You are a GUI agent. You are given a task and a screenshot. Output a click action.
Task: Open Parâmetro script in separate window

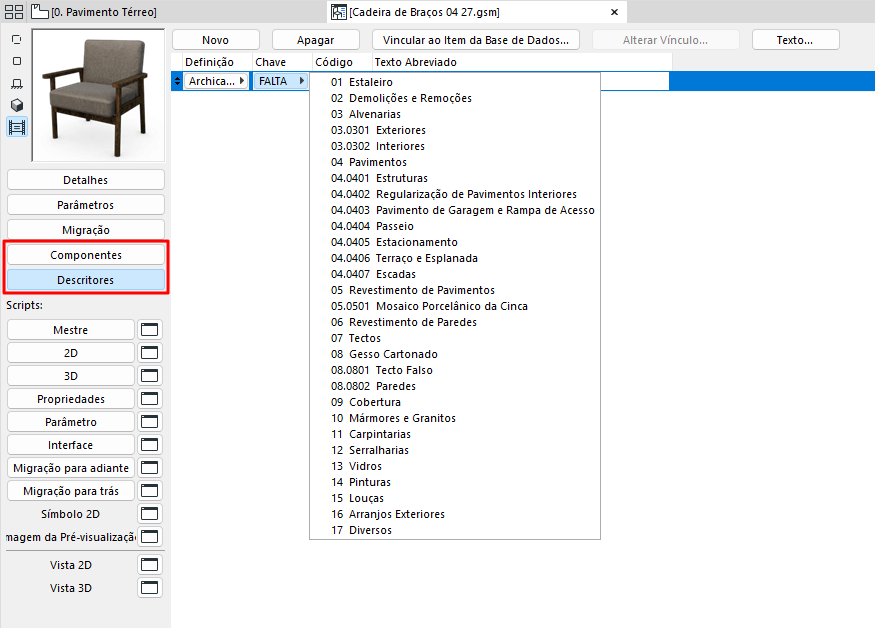point(149,421)
